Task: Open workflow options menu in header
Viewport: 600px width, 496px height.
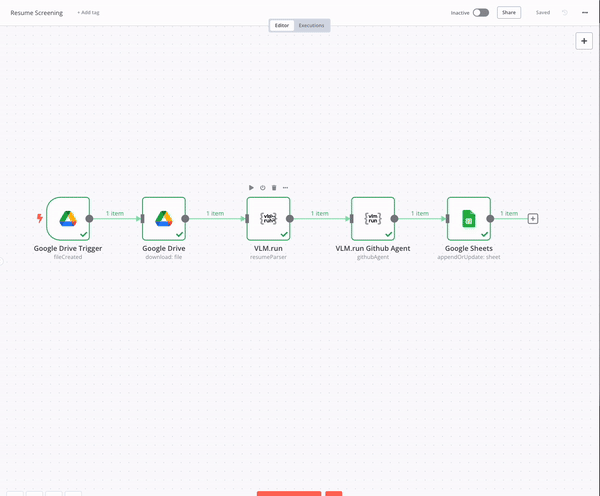Action: pyautogui.click(x=585, y=13)
